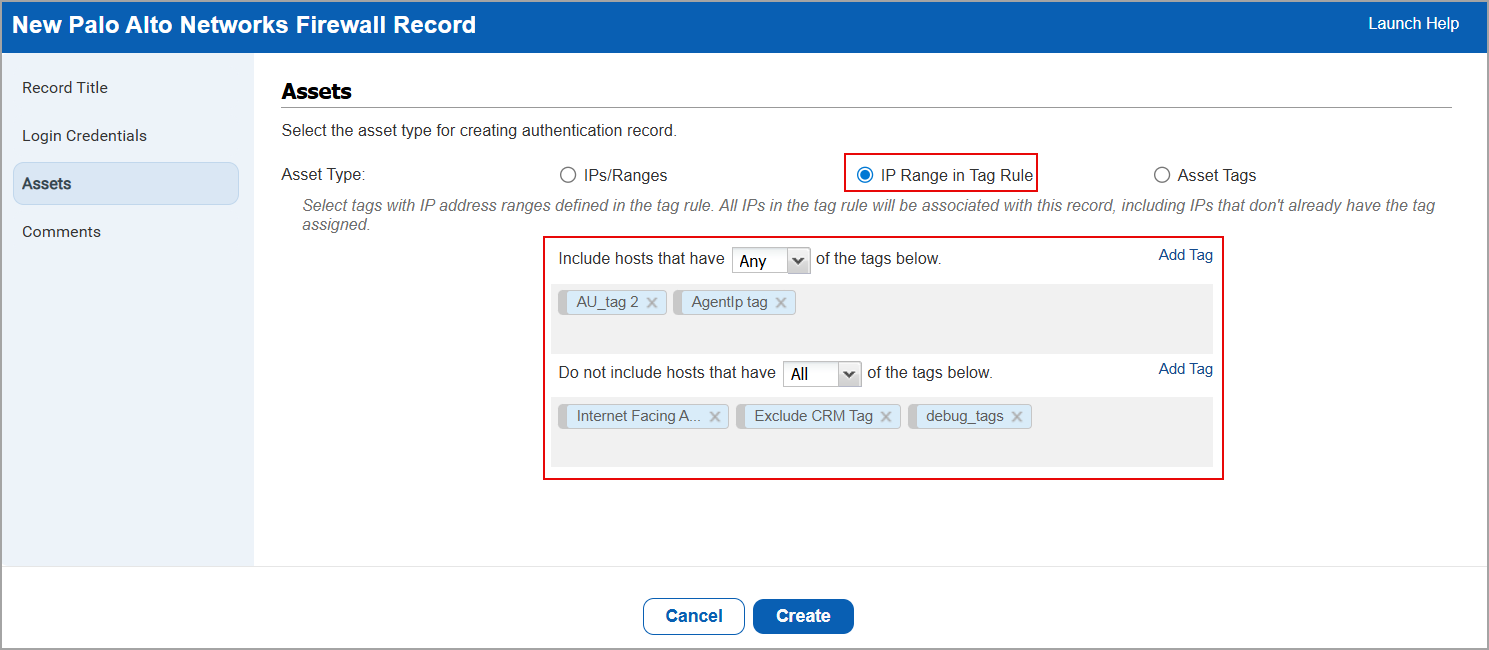Open Launch Help
This screenshot has height=650, width=1489.
pyautogui.click(x=1413, y=23)
